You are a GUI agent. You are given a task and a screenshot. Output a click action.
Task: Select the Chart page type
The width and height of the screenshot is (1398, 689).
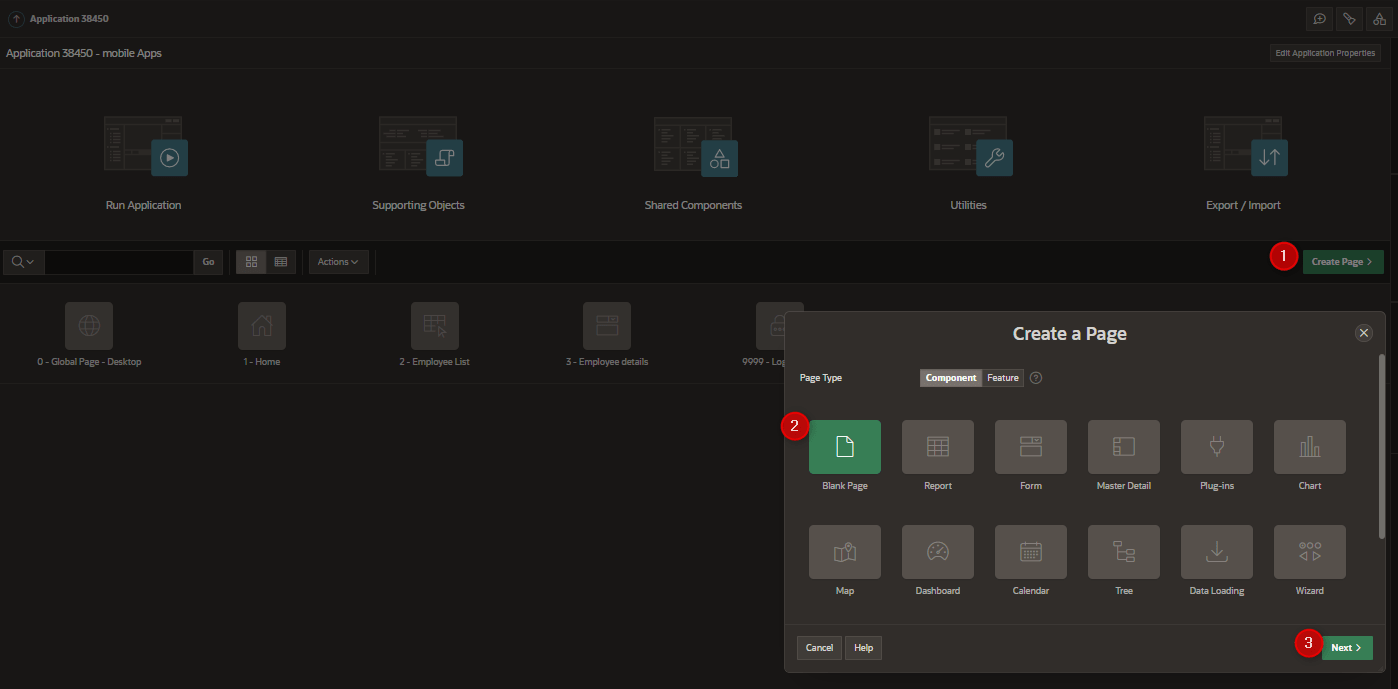click(1309, 447)
